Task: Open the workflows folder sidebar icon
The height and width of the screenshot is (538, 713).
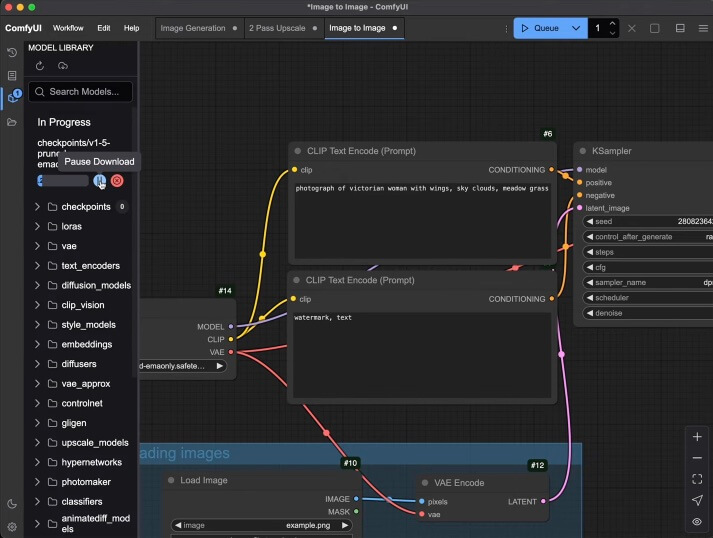Action: [12, 122]
